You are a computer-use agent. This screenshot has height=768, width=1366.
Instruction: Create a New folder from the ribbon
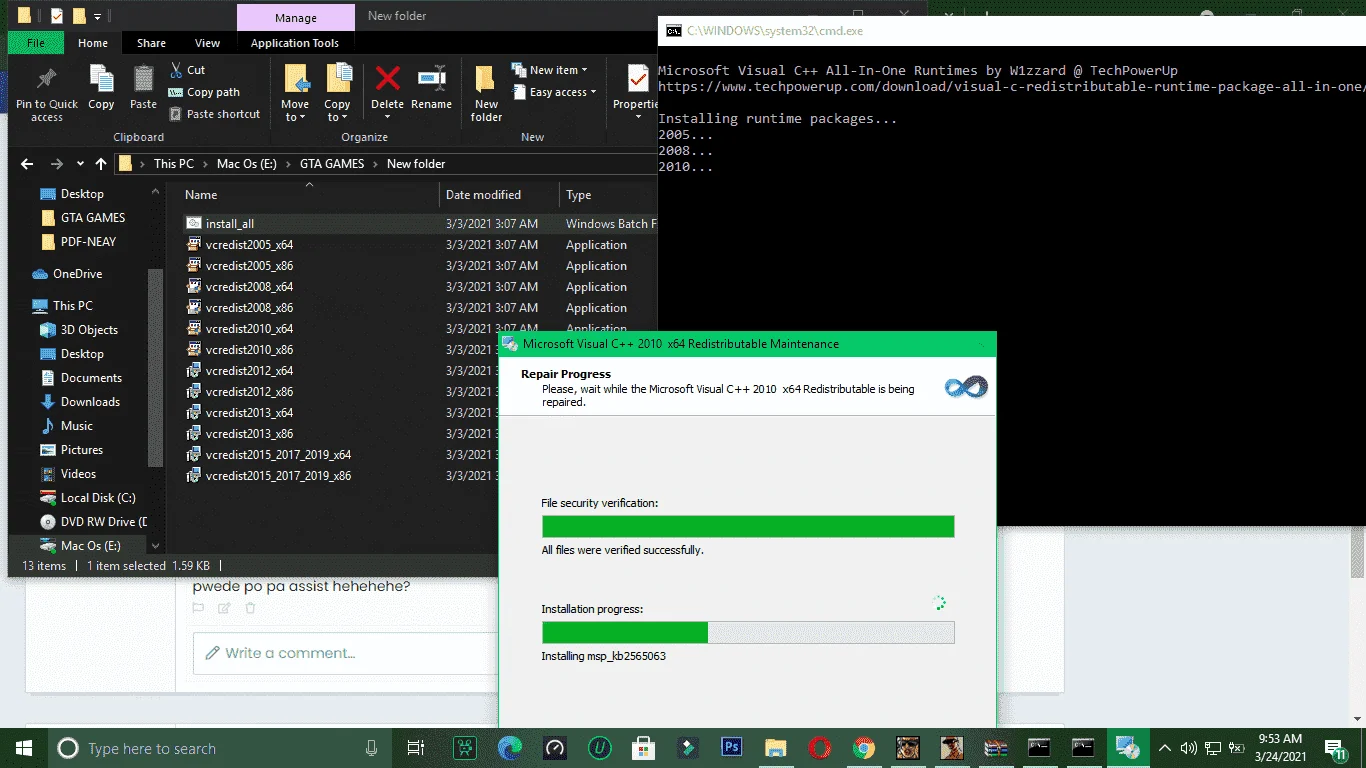pyautogui.click(x=486, y=93)
